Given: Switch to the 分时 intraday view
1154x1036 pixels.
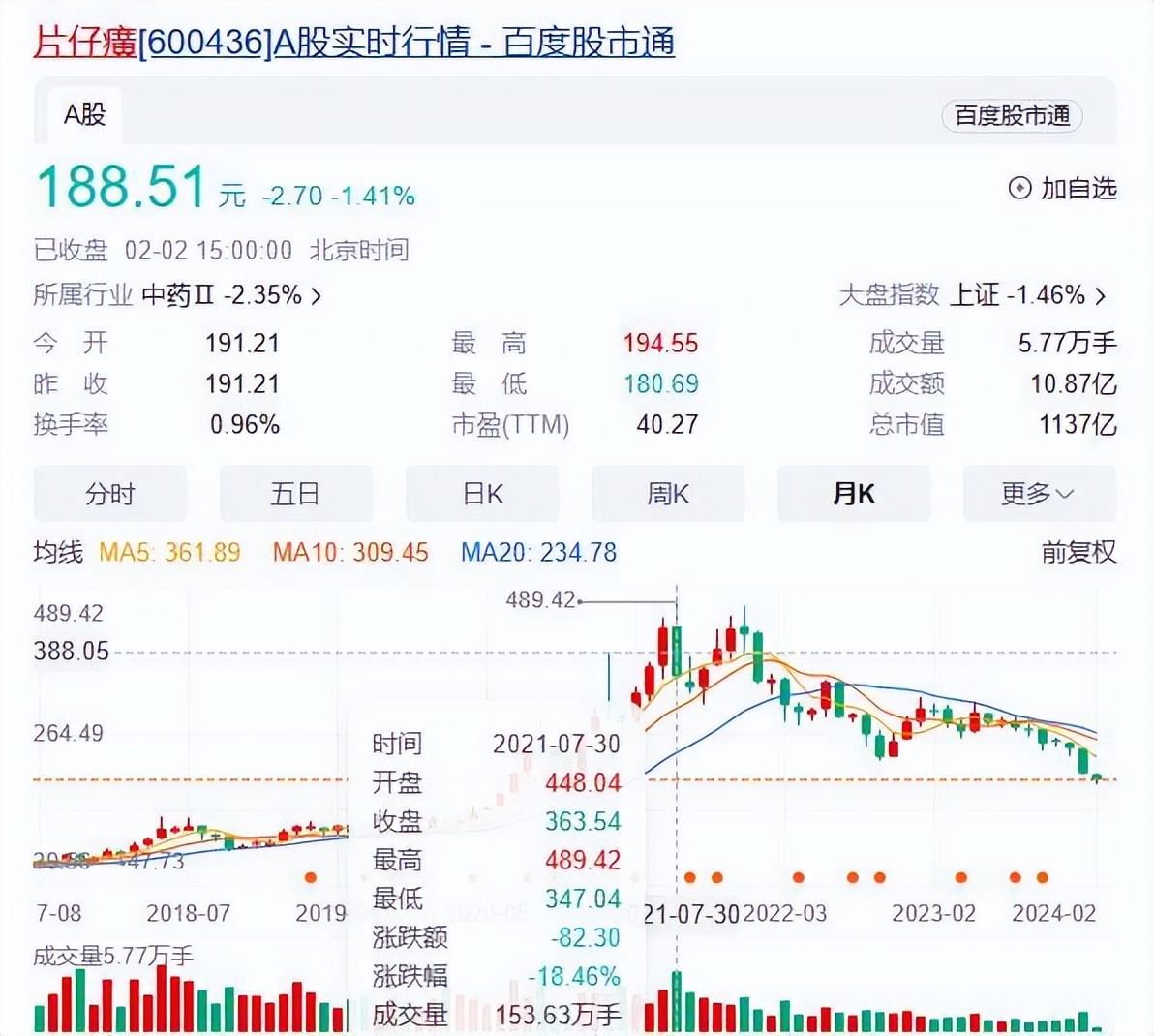Looking at the screenshot, I should [x=110, y=494].
